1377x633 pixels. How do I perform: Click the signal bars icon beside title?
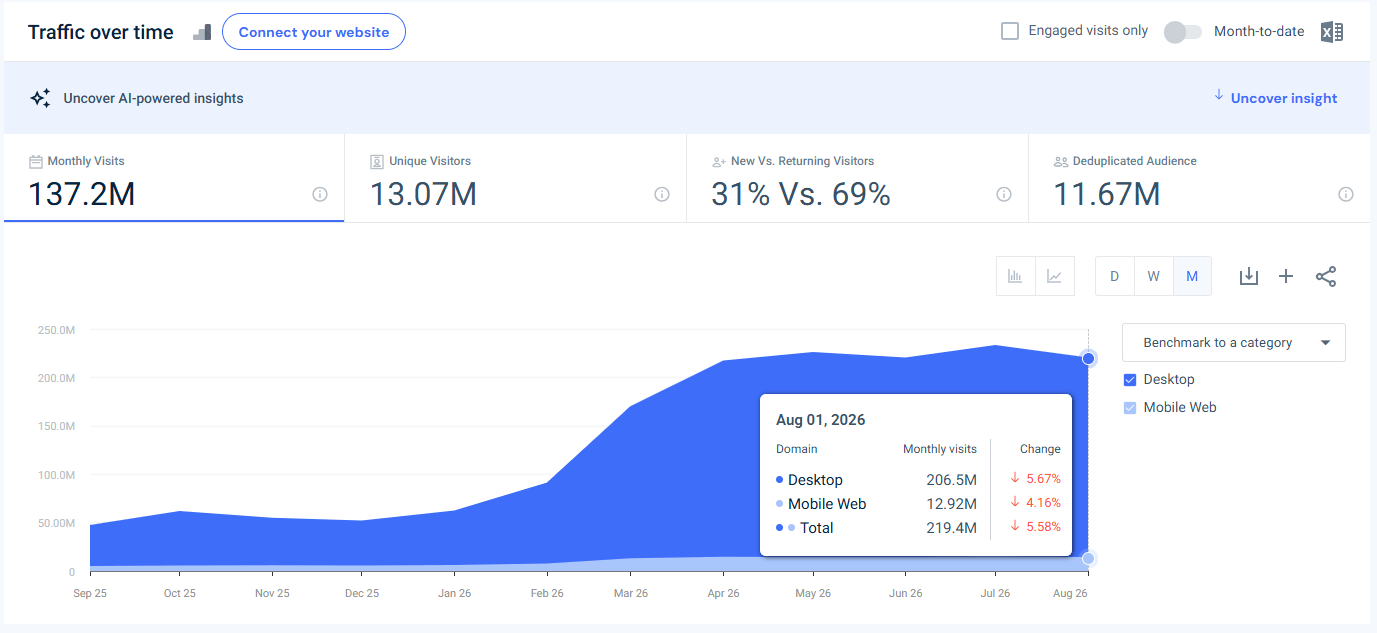[x=202, y=32]
